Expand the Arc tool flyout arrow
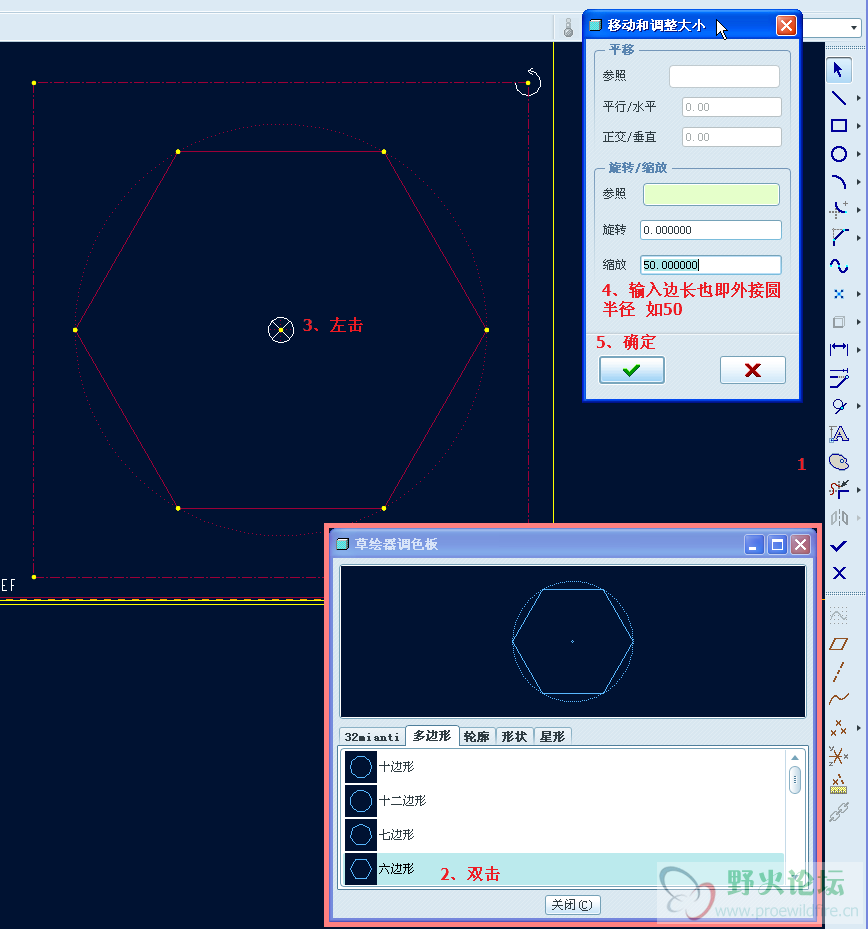 [x=859, y=182]
